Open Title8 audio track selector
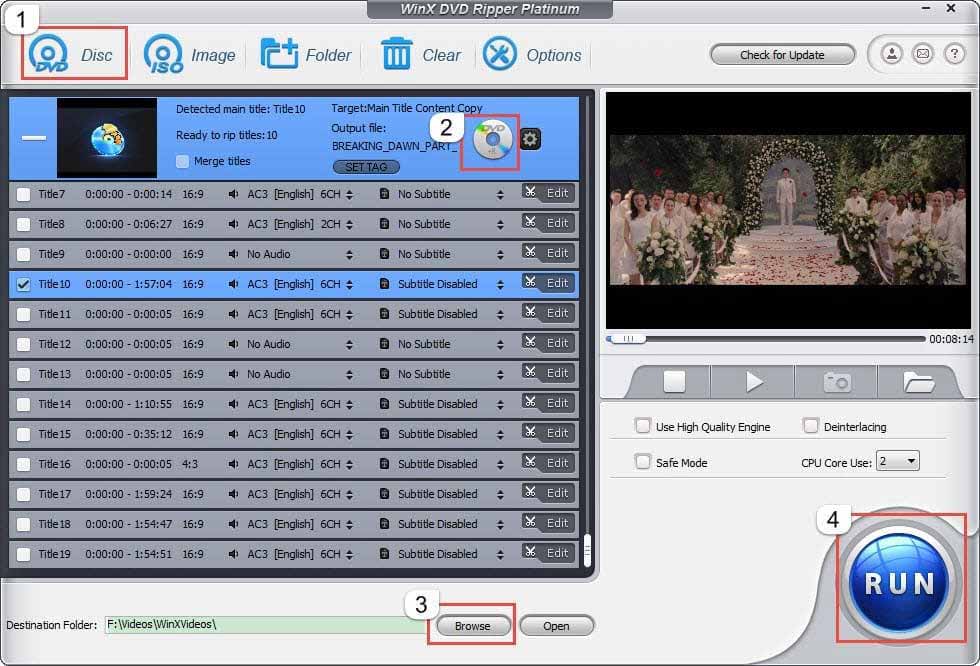The width and height of the screenshot is (980, 666). [x=349, y=224]
